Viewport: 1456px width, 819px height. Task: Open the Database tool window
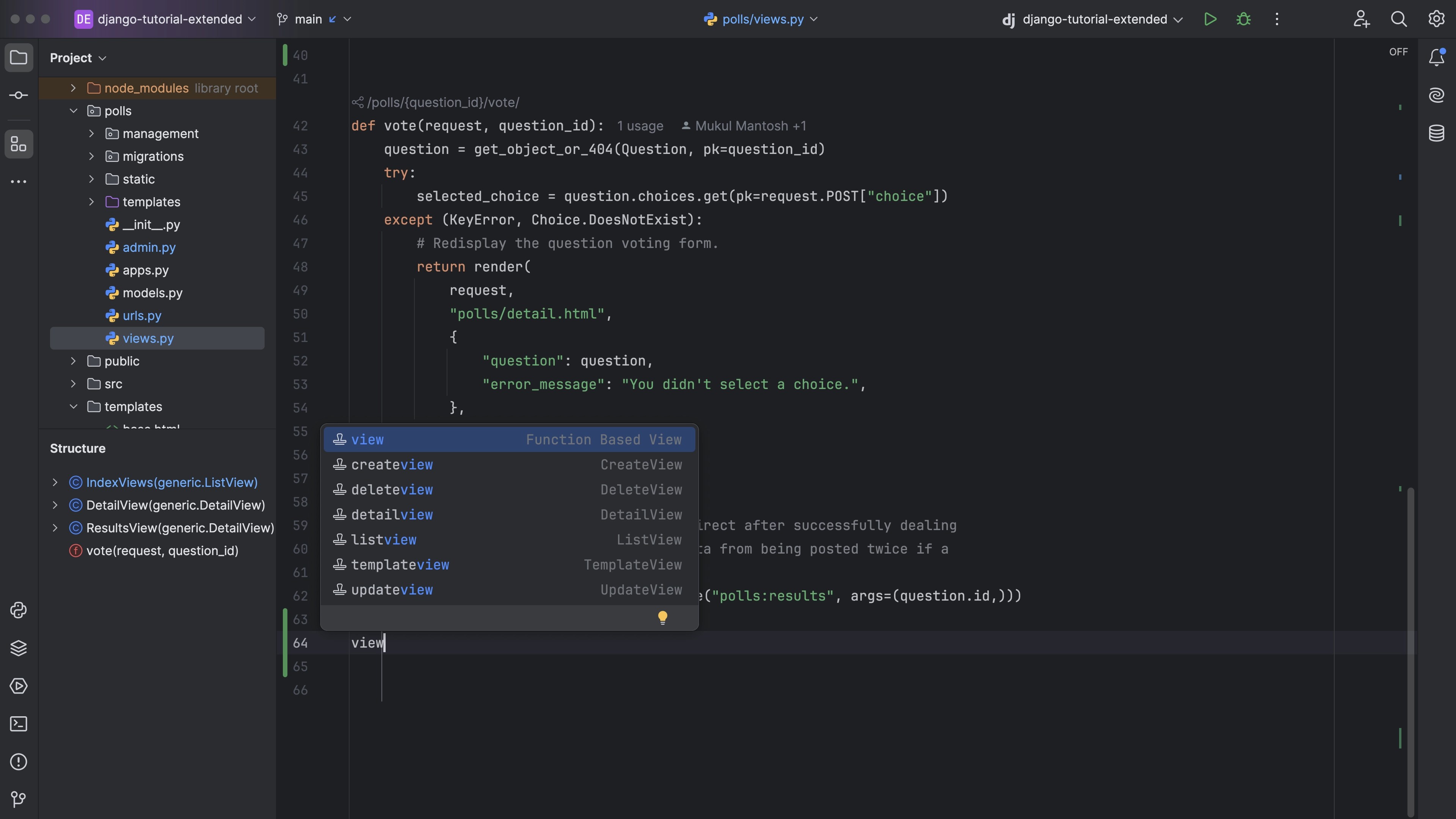coord(1436,133)
